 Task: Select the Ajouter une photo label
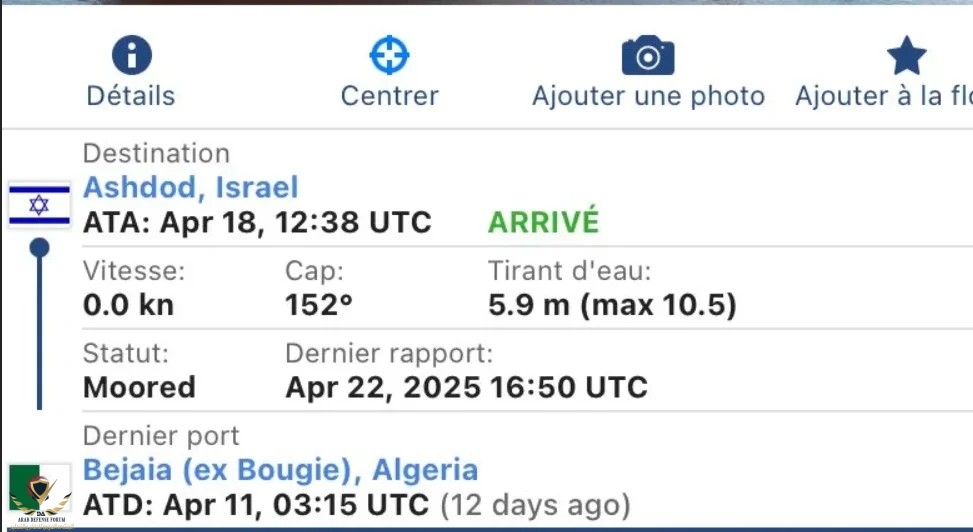(648, 96)
